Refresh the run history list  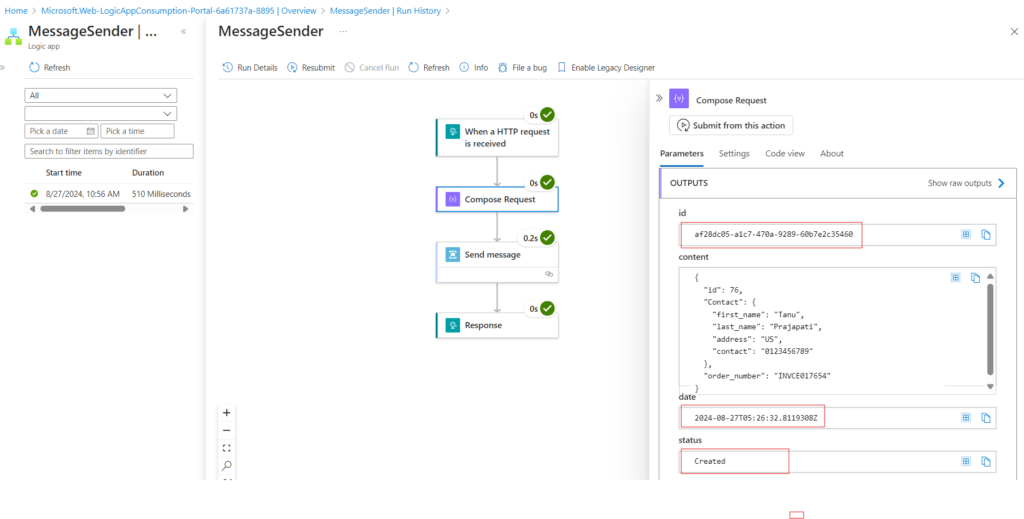(50, 67)
